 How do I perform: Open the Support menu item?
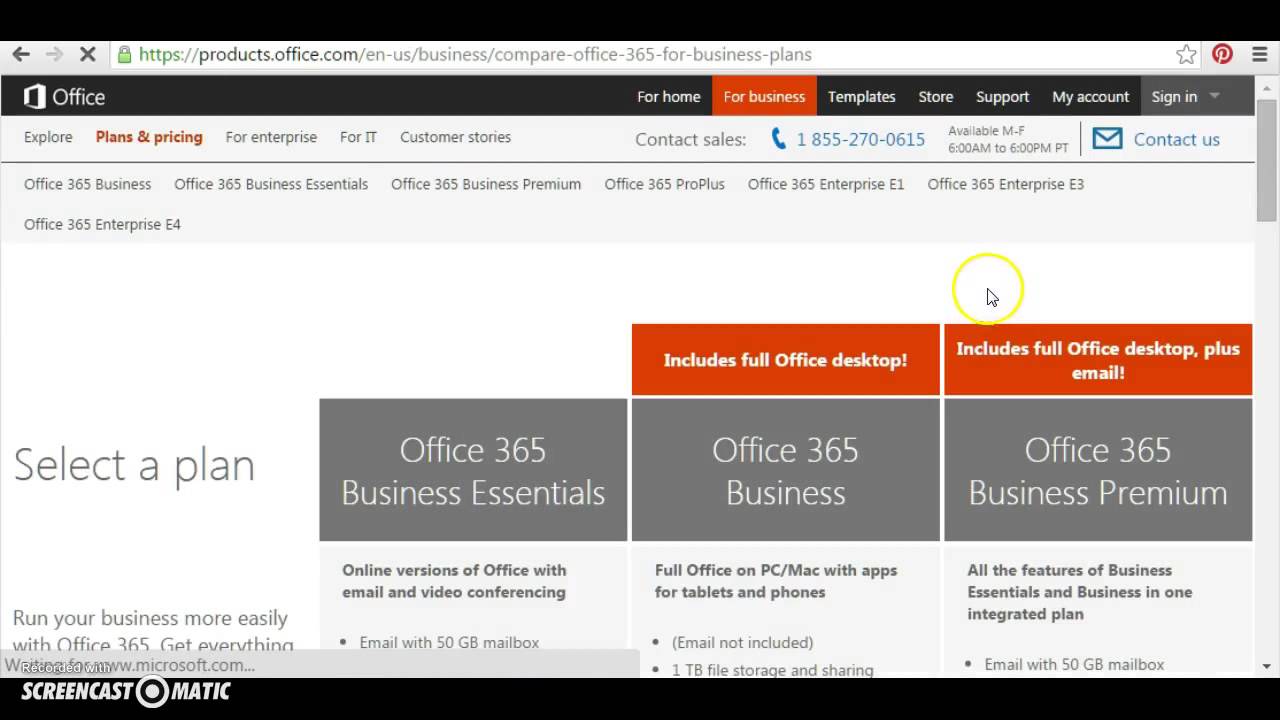[x=1002, y=97]
